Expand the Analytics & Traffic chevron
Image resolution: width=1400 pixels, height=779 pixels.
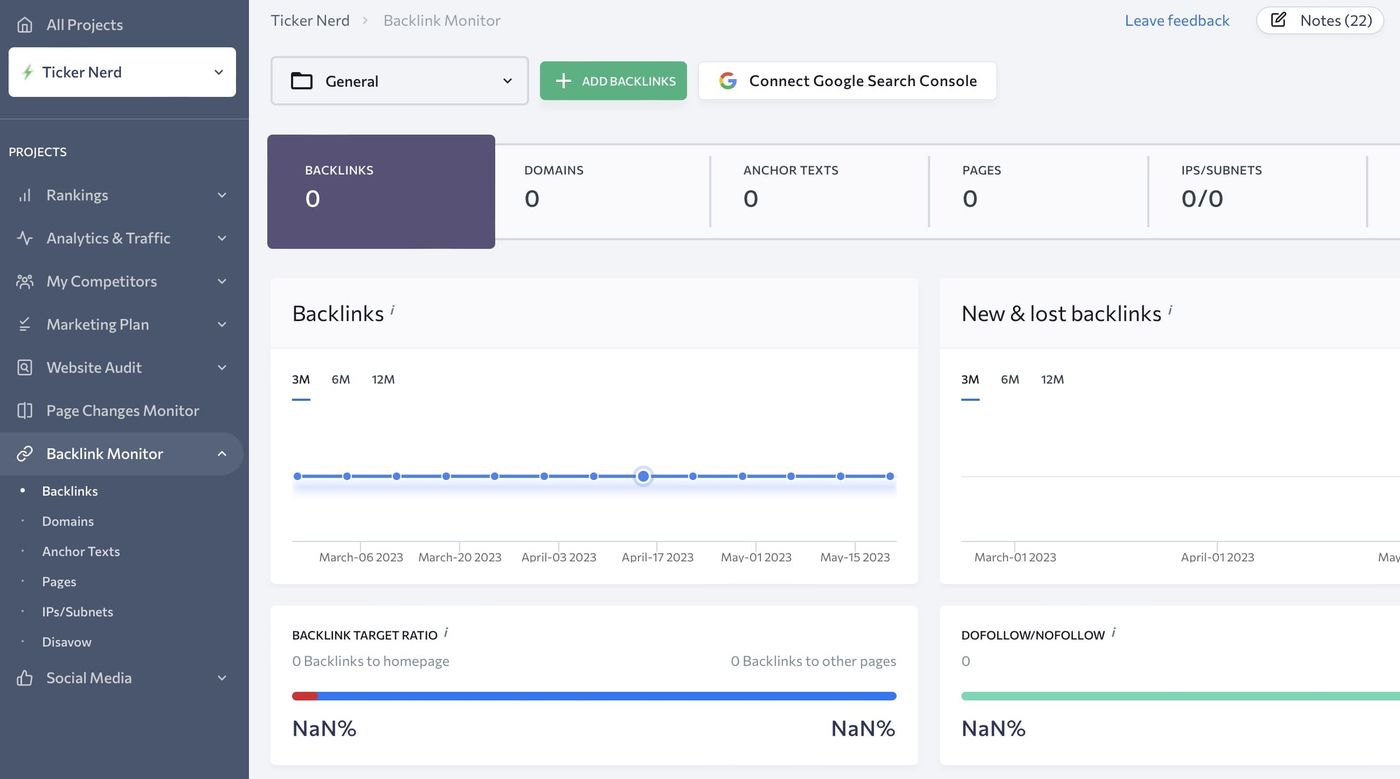(x=222, y=238)
